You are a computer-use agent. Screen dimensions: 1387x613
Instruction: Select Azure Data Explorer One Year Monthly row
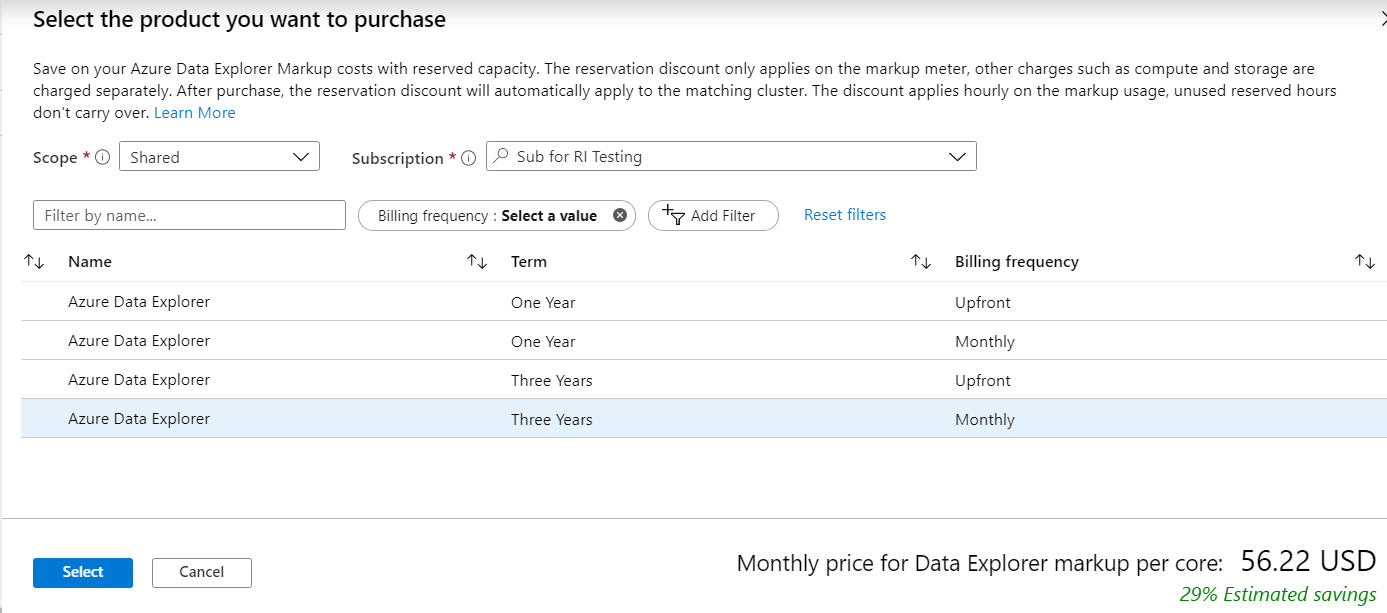click(704, 341)
